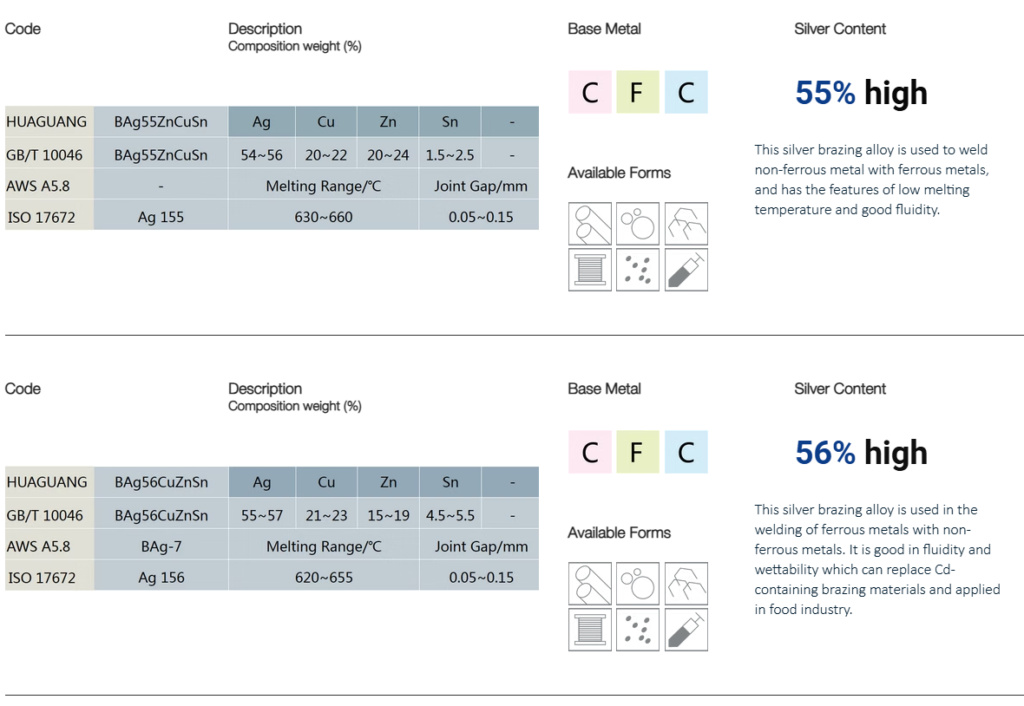Click bent-wire preform icon in 56% alloy section
Image resolution: width=1024 pixels, height=706 pixels.
tap(686, 584)
